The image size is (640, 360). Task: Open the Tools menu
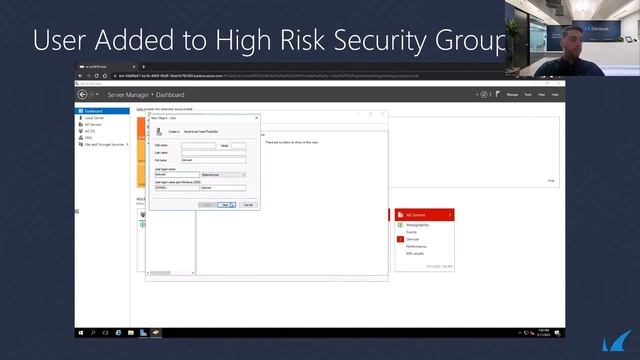528,95
